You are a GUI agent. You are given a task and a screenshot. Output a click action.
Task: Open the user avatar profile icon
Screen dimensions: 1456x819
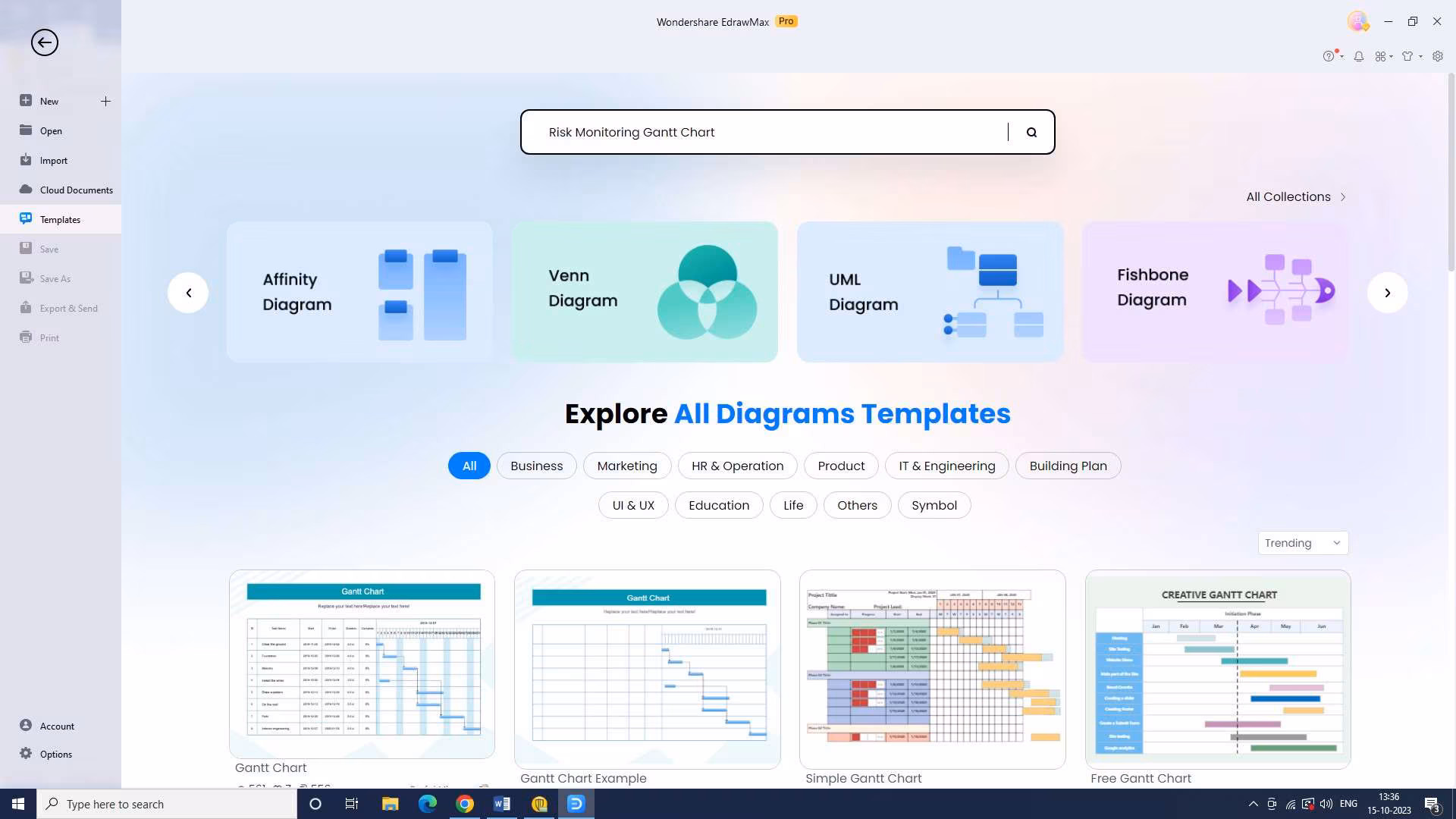1357,21
